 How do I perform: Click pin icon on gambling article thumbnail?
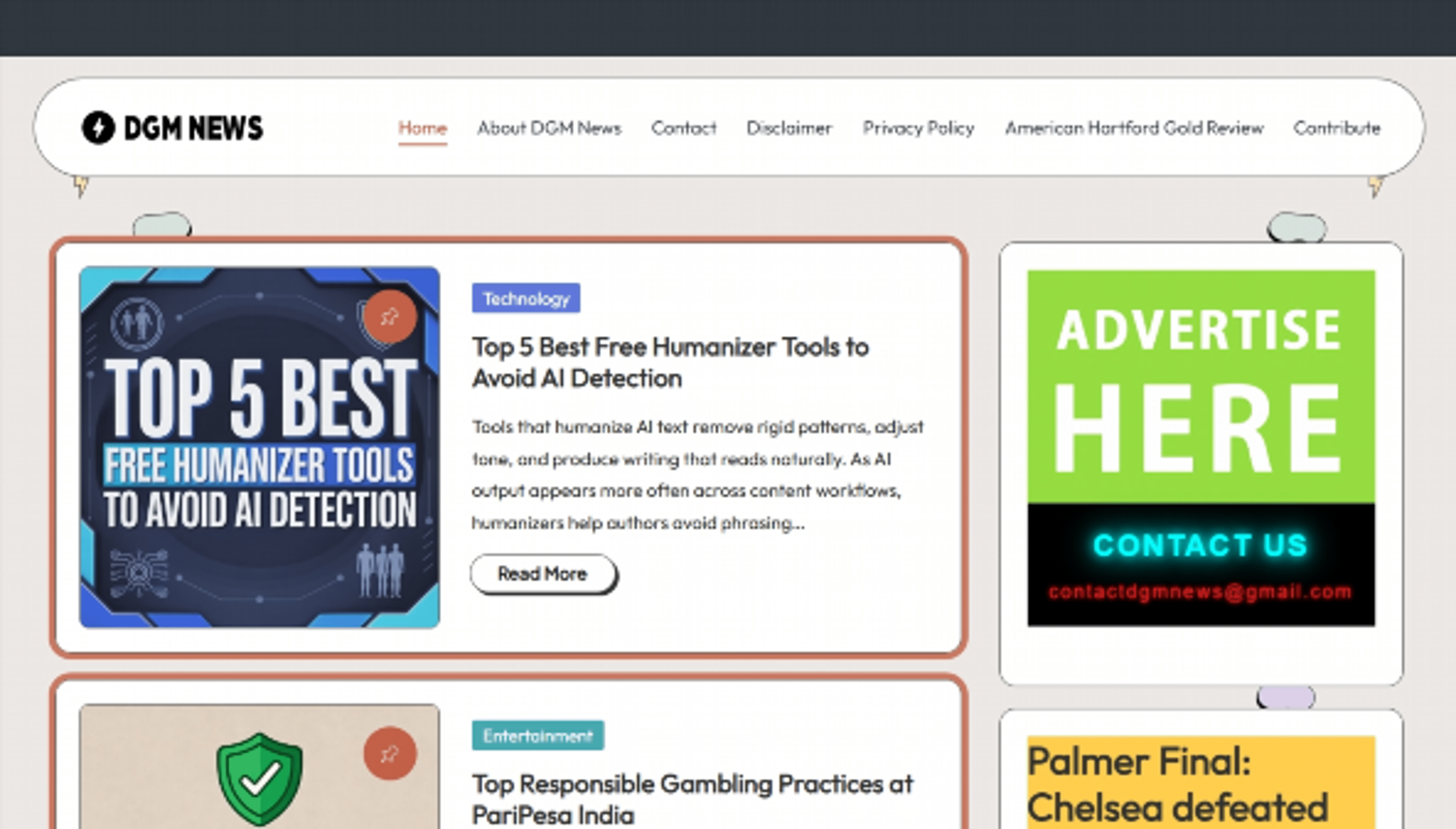click(x=390, y=754)
